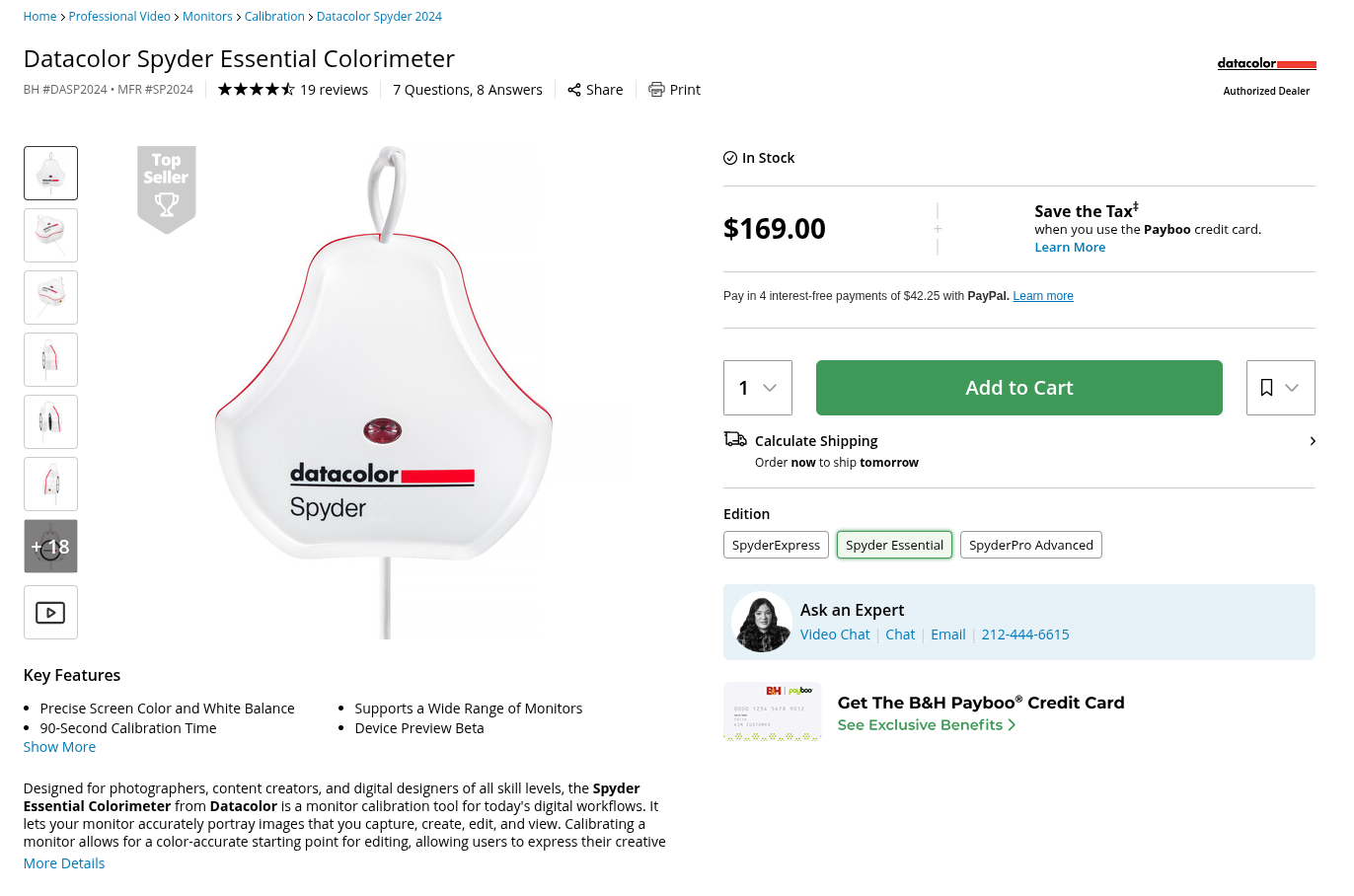The width and height of the screenshot is (1354, 896).
Task: Click the Add to Cart button
Action: pos(1018,388)
